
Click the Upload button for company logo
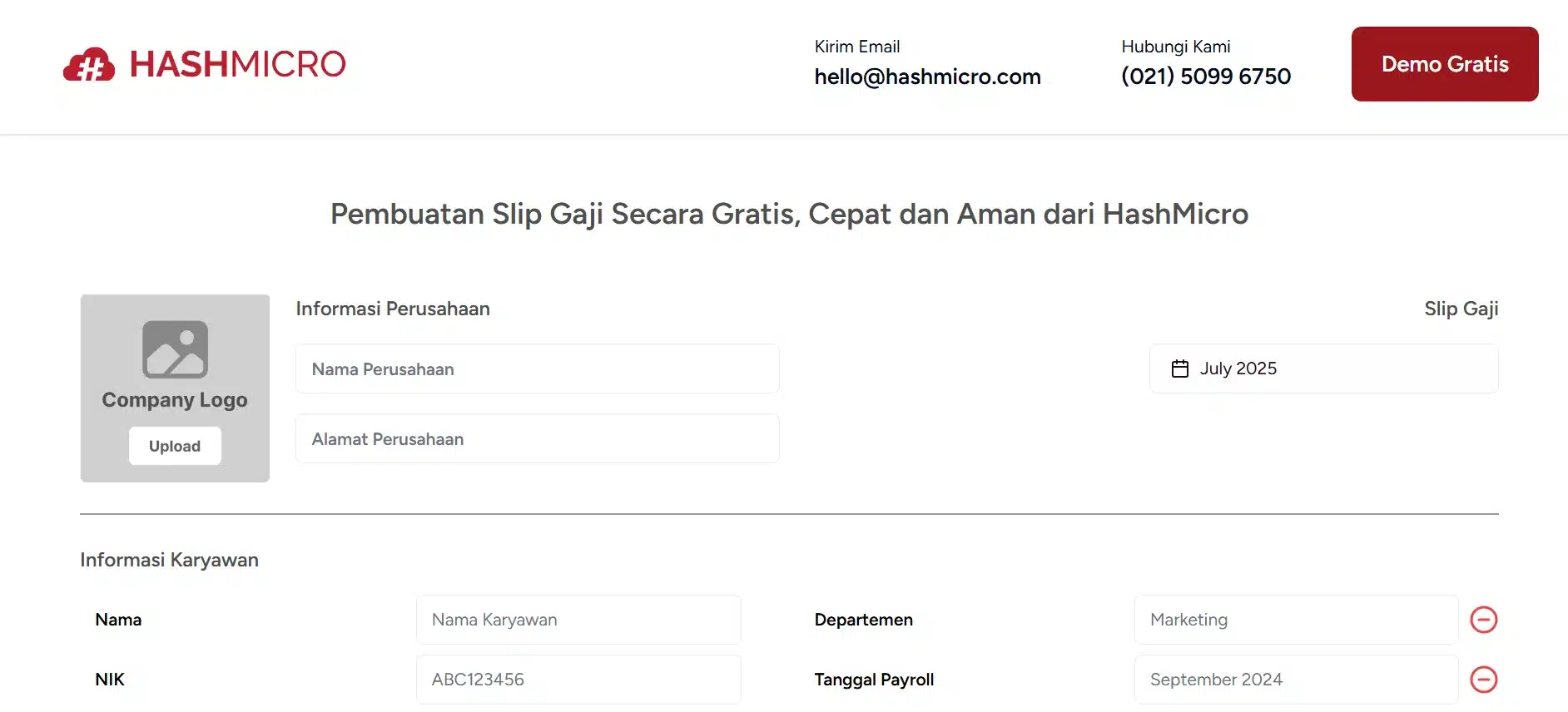[175, 446]
